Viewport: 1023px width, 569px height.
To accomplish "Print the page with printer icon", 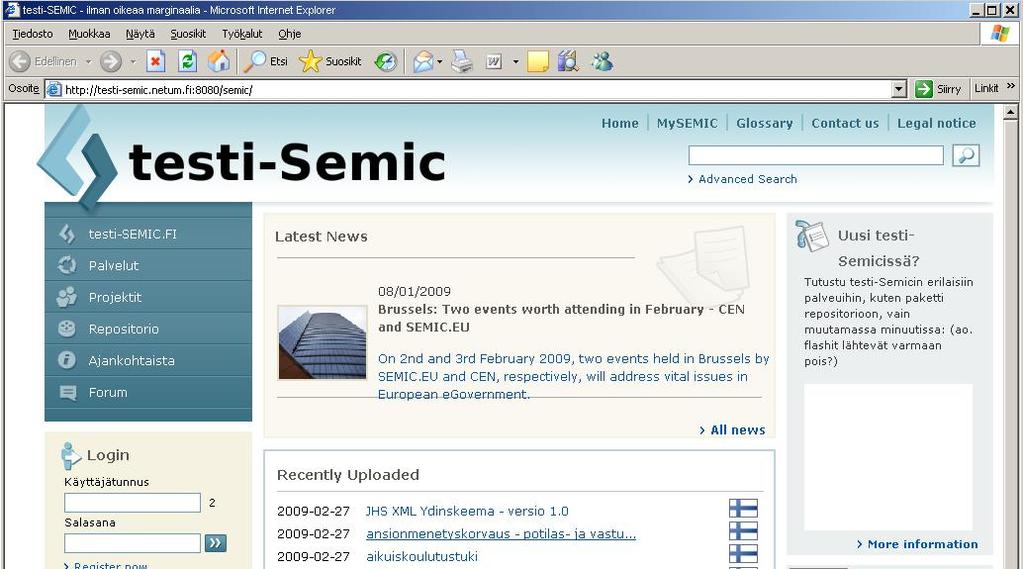I will pos(462,61).
